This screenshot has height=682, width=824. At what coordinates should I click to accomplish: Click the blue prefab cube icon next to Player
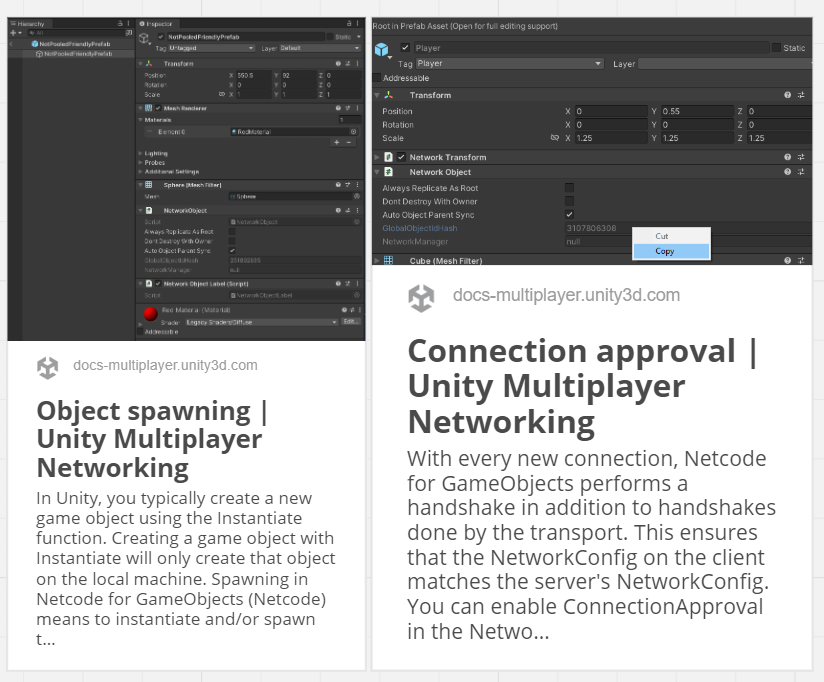click(x=382, y=48)
